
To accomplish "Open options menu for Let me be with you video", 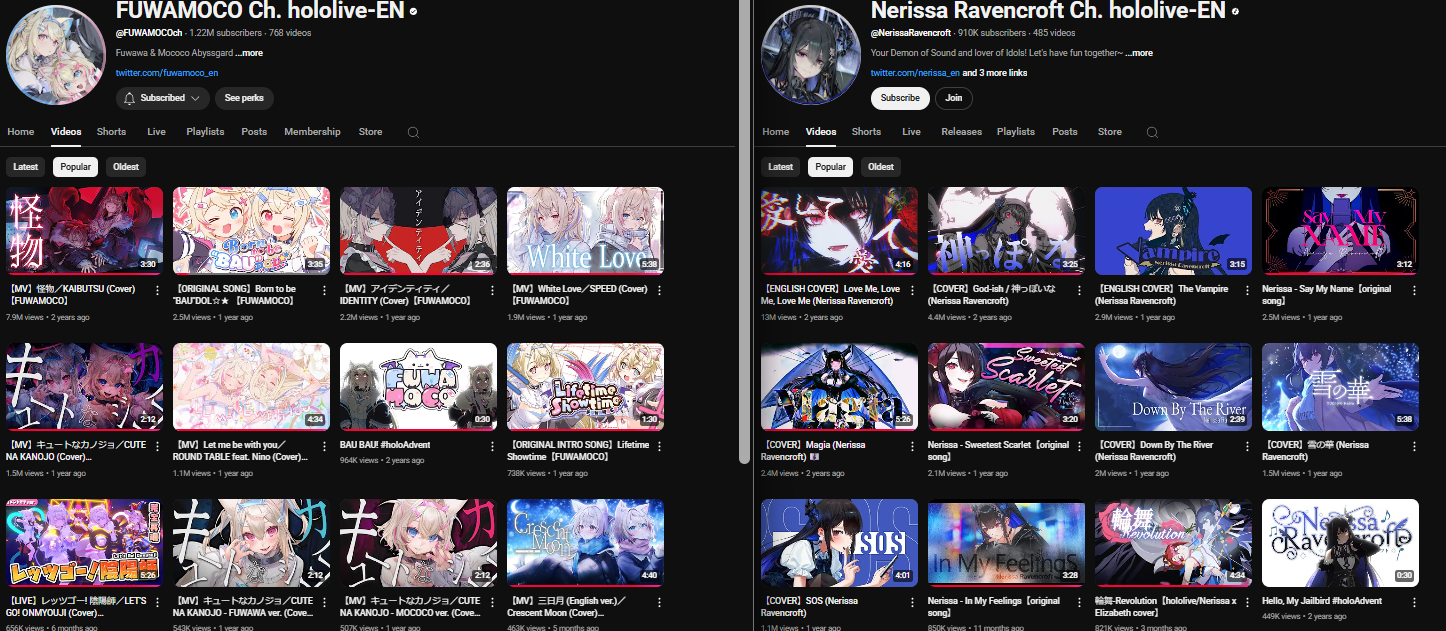I will click(324, 446).
